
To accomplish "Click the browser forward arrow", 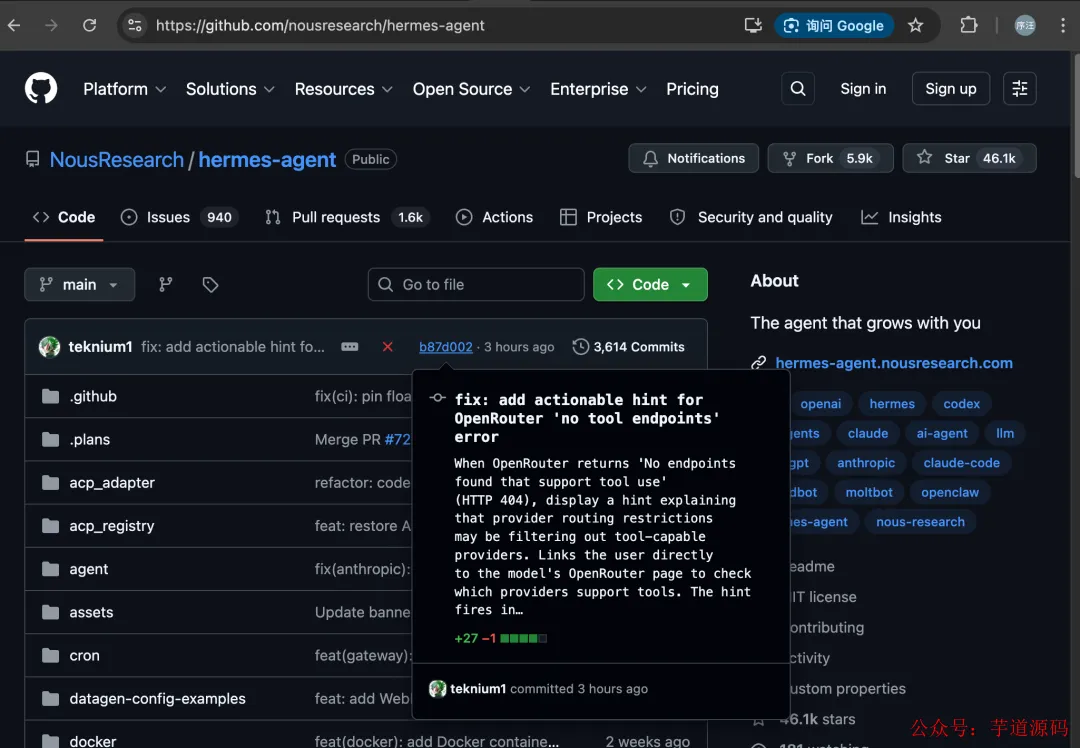I will coord(52,25).
